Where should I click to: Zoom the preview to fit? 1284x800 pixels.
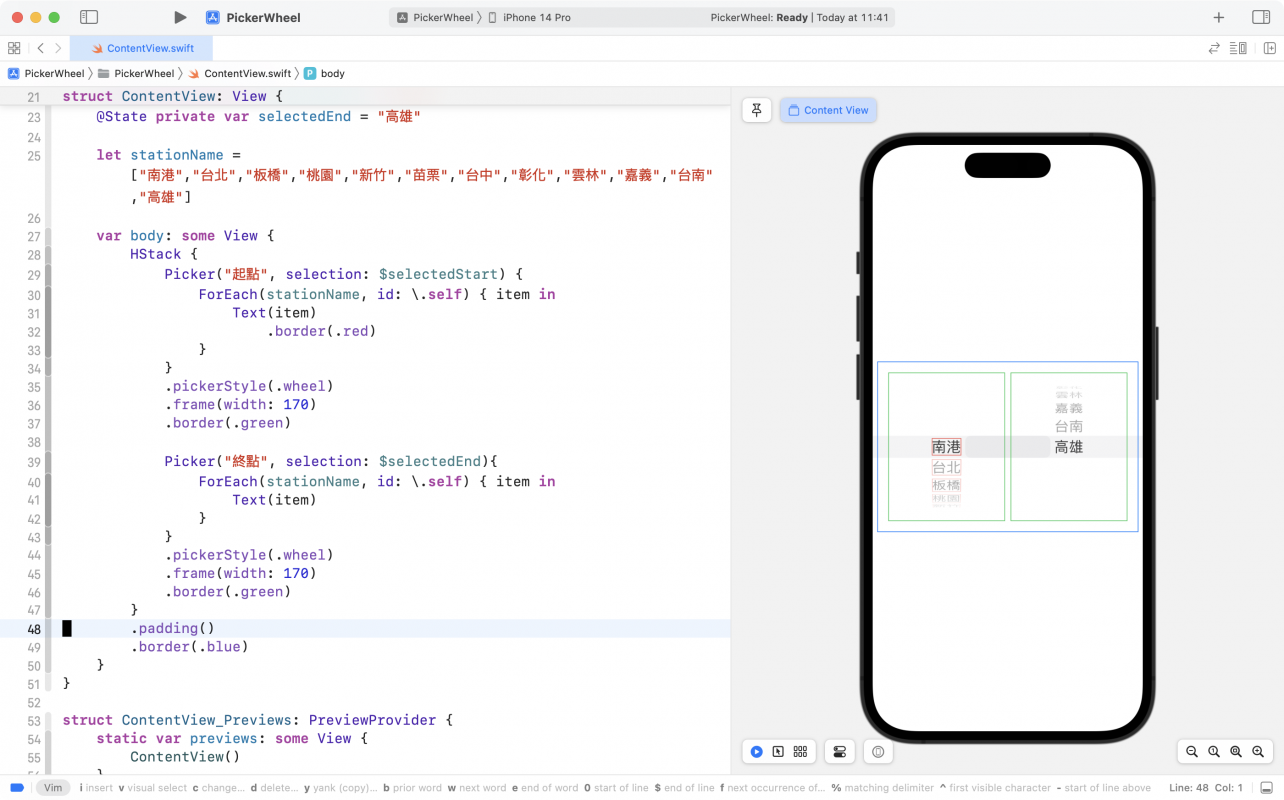point(1236,752)
